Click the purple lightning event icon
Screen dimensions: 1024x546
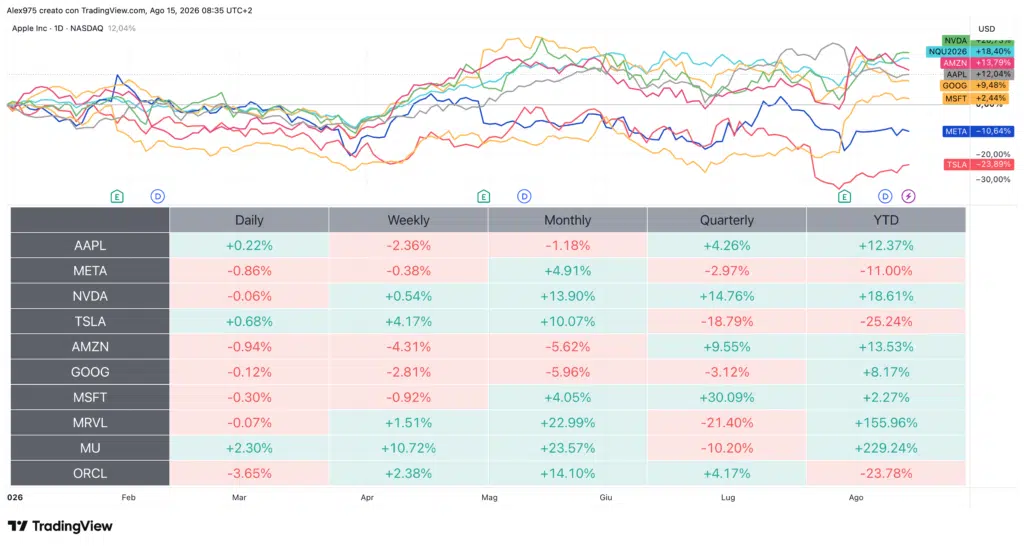click(x=908, y=196)
